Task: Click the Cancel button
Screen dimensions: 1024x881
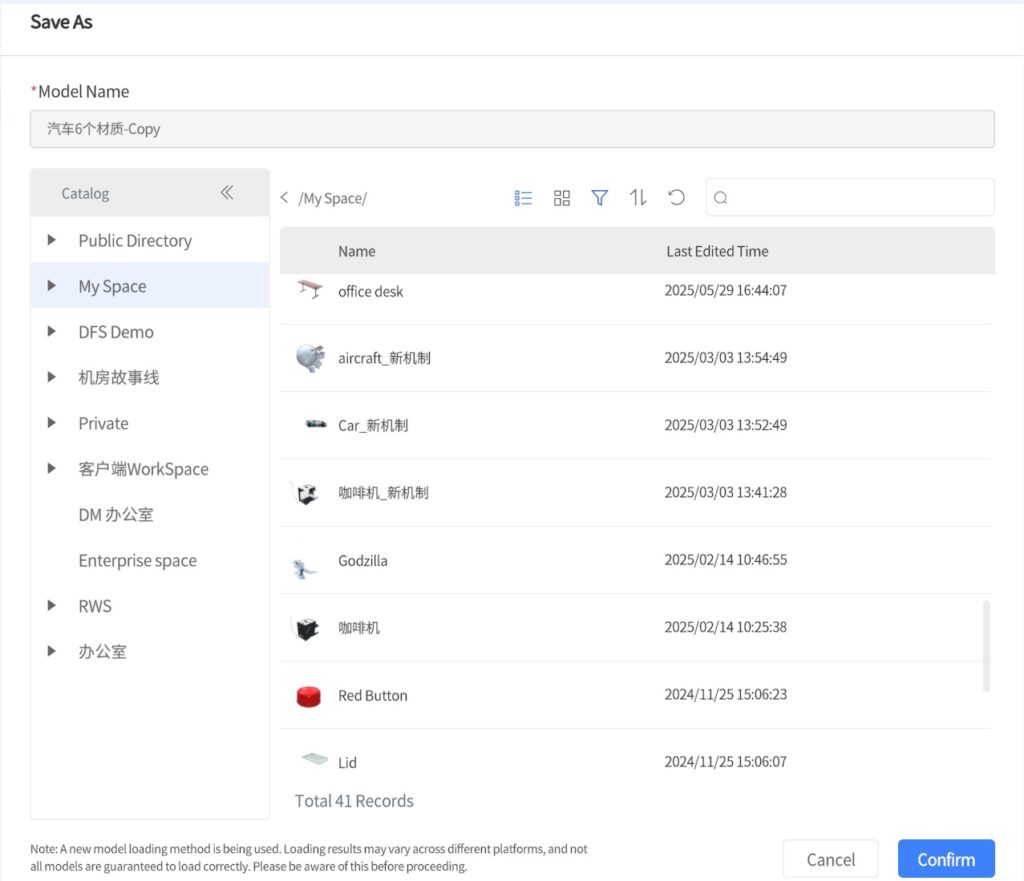Action: [x=830, y=858]
